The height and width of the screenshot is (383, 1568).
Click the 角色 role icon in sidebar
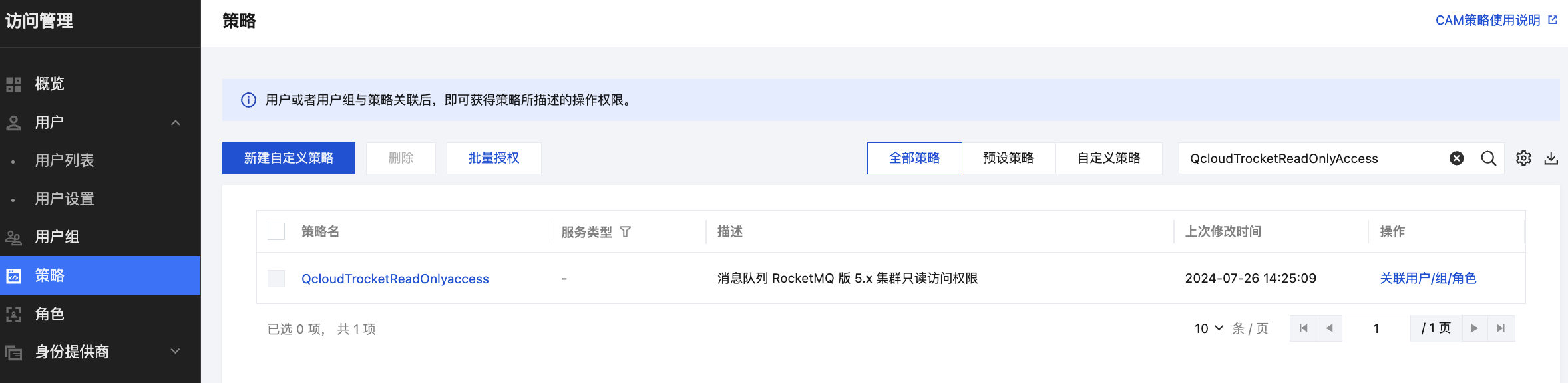click(13, 314)
